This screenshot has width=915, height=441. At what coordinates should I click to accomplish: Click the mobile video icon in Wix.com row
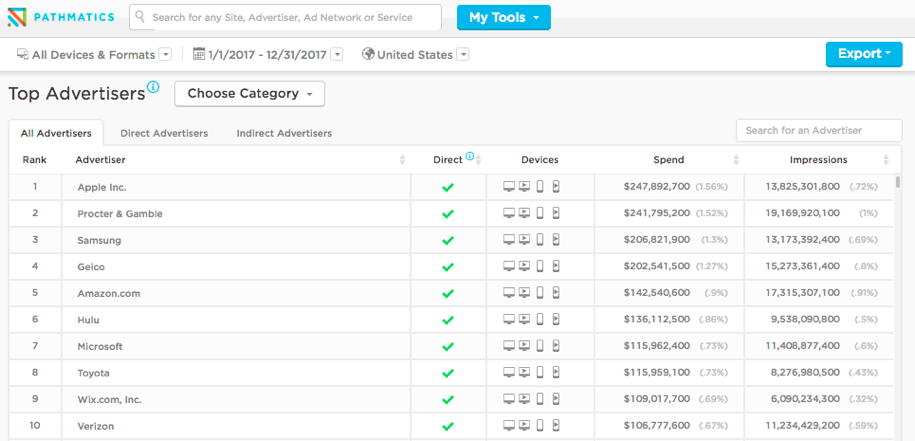point(556,399)
